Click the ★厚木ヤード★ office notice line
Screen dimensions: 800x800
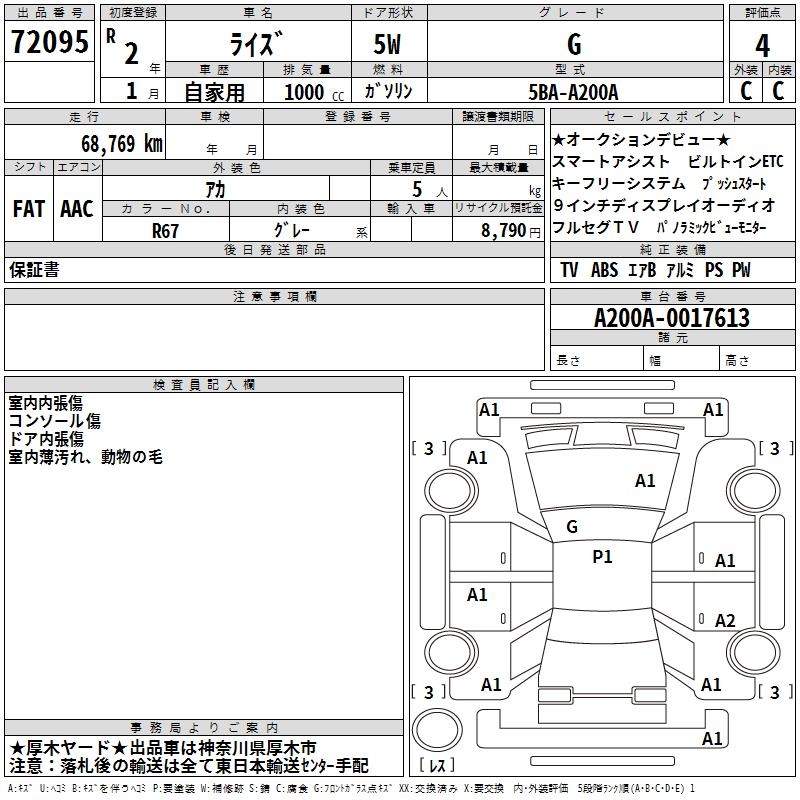pyautogui.click(x=163, y=748)
